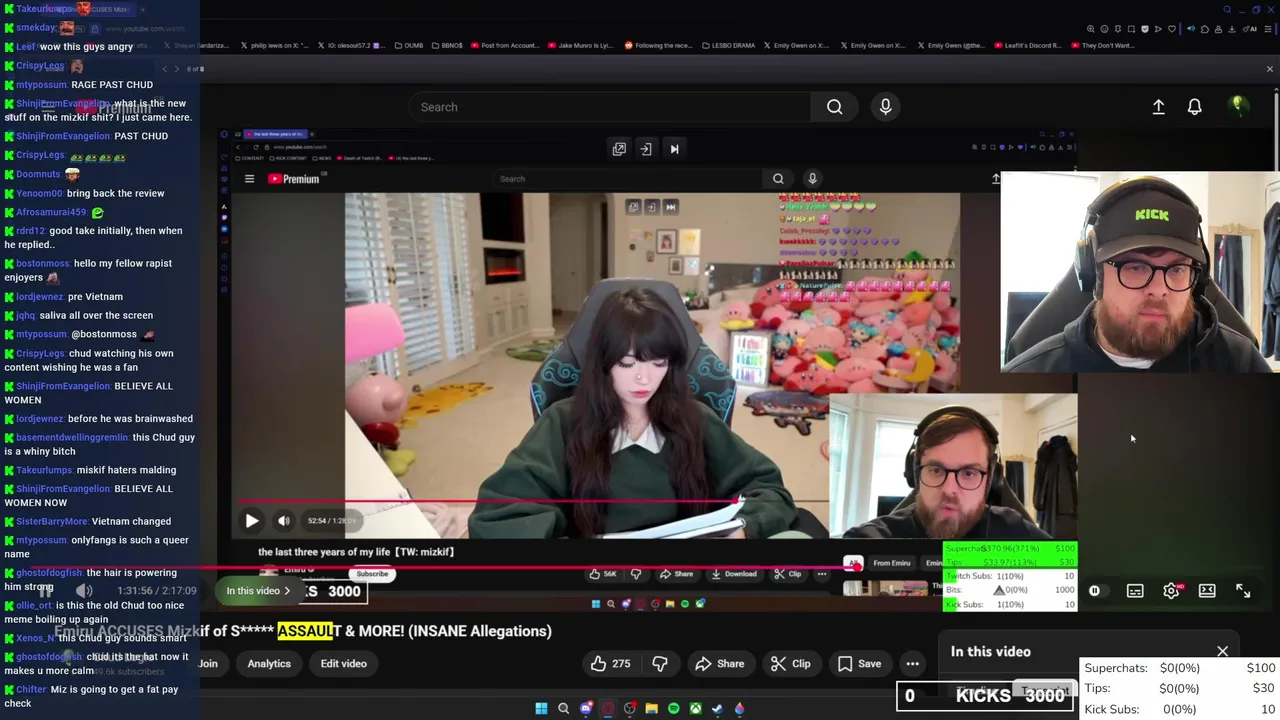Like inner video showing 56K likes
The height and width of the screenshot is (720, 1280).
(x=603, y=574)
